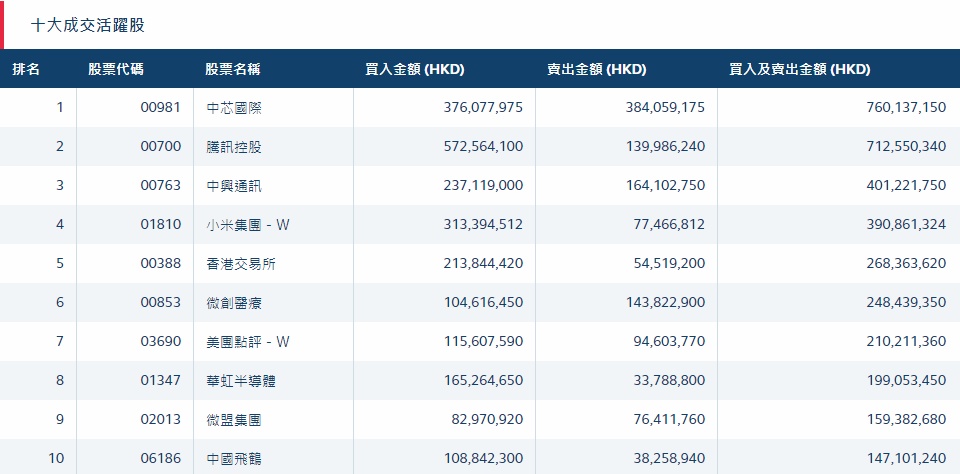This screenshot has height=474, width=960.
Task: Click the 股票名稱 column header
Action: click(x=233, y=69)
